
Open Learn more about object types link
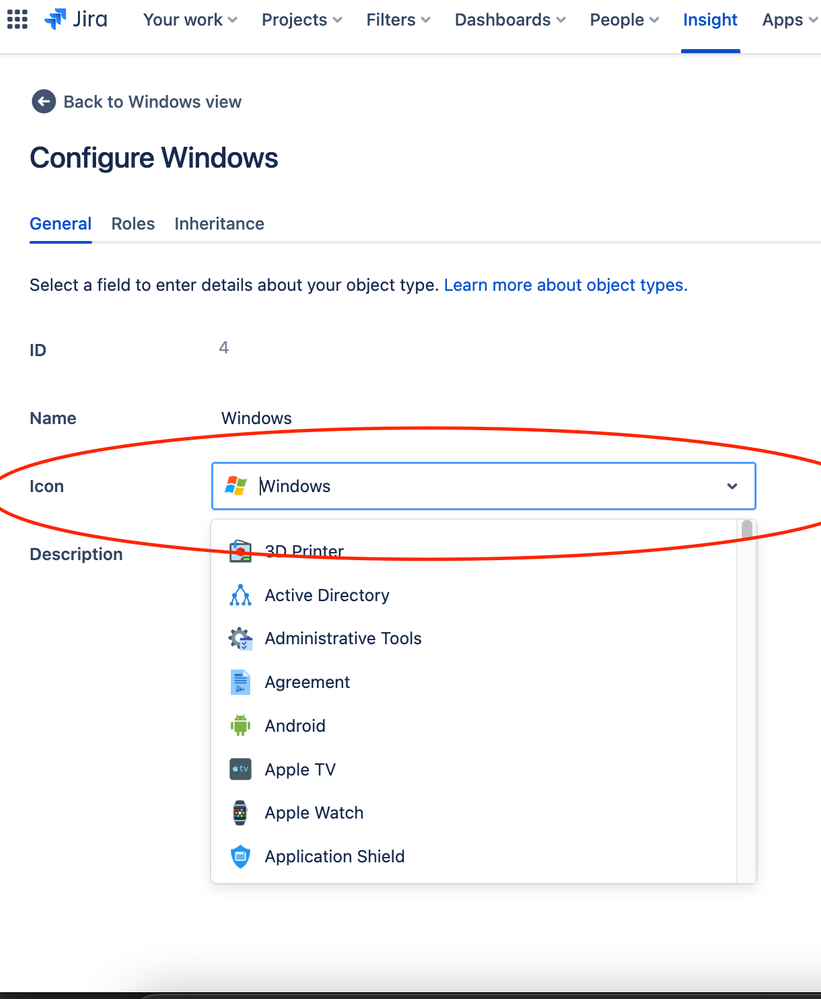pos(566,285)
